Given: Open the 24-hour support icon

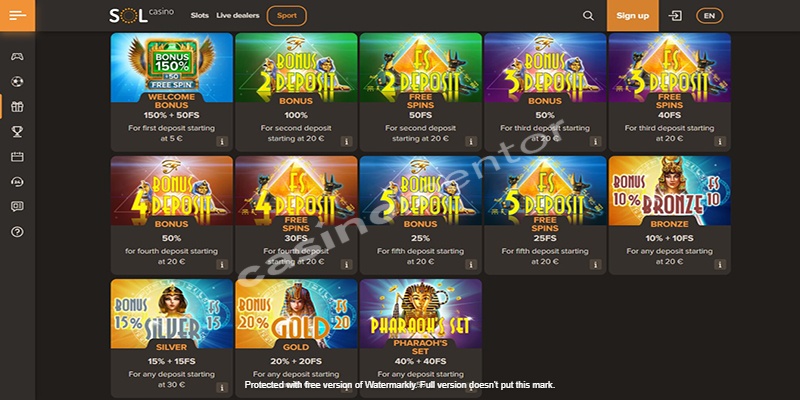Looking at the screenshot, I should click(x=17, y=182).
